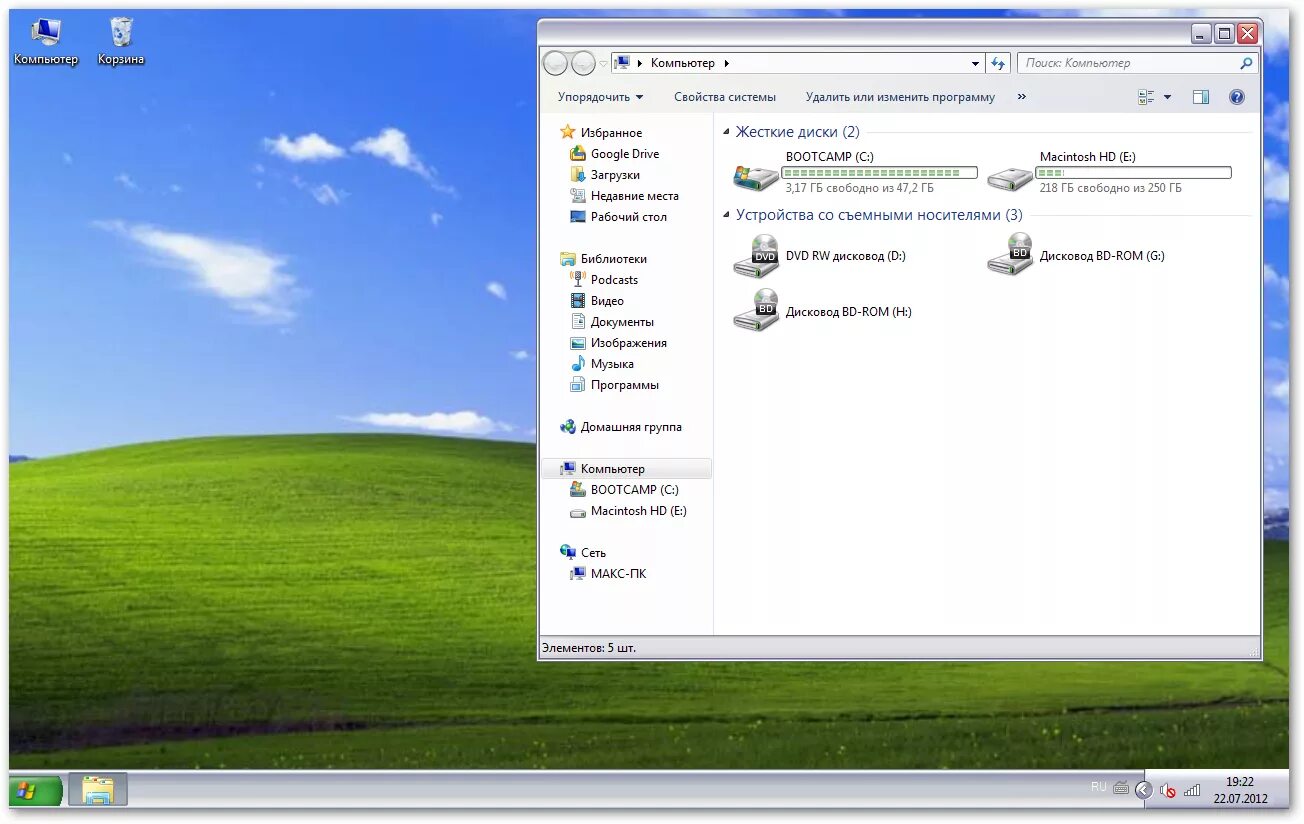Screen dimensions: 1304x824
Task: Open the Start button on the taskbar
Action: click(x=36, y=791)
